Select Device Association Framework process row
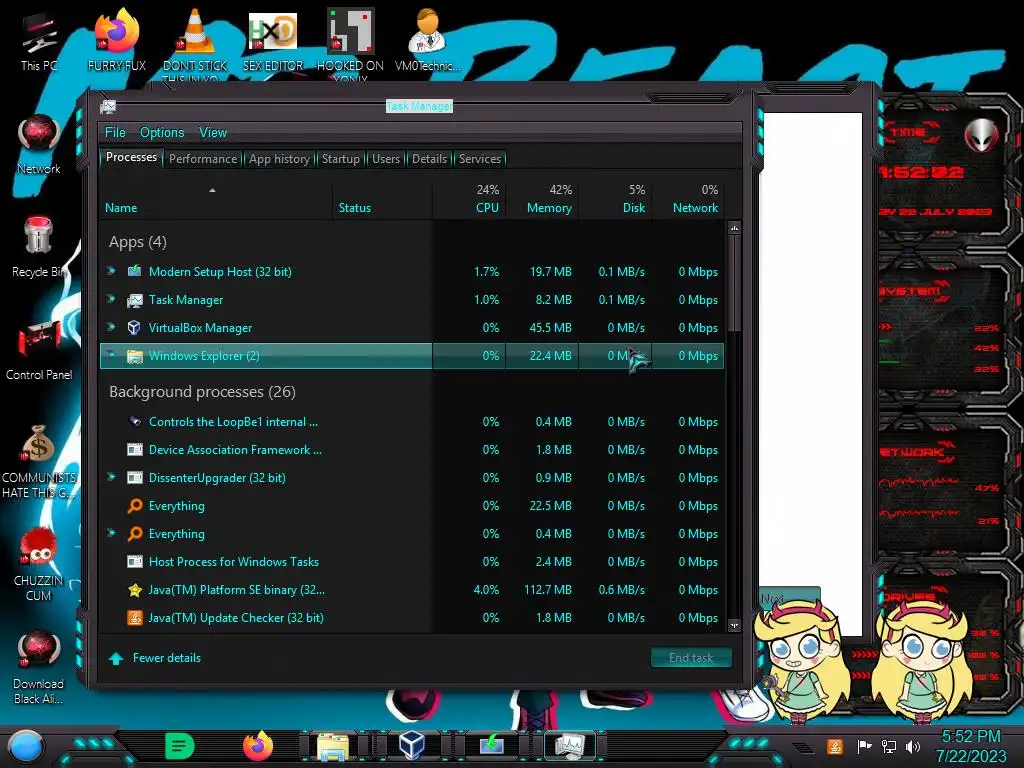This screenshot has width=1024, height=768. (x=412, y=449)
